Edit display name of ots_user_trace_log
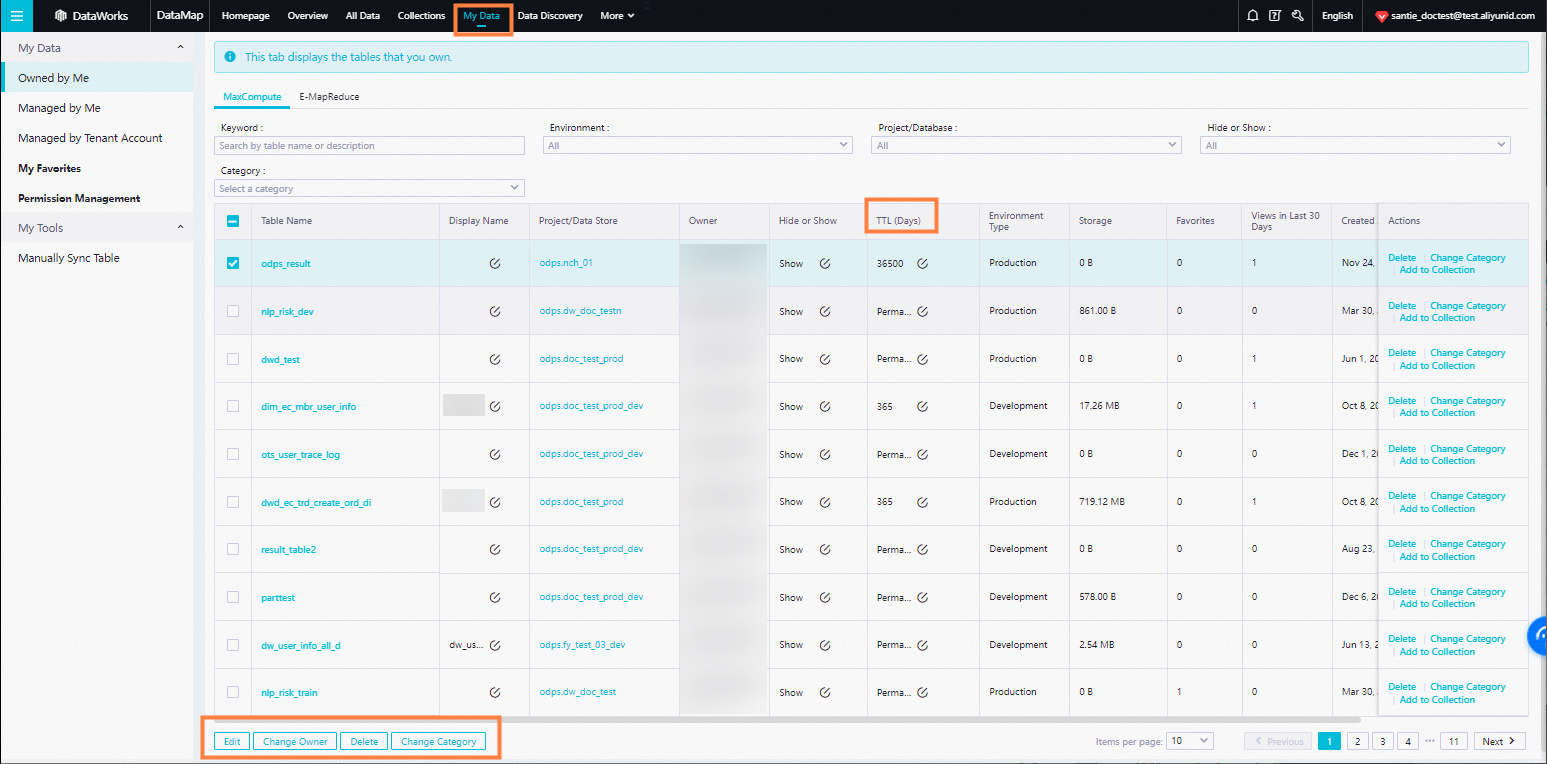 (x=495, y=454)
